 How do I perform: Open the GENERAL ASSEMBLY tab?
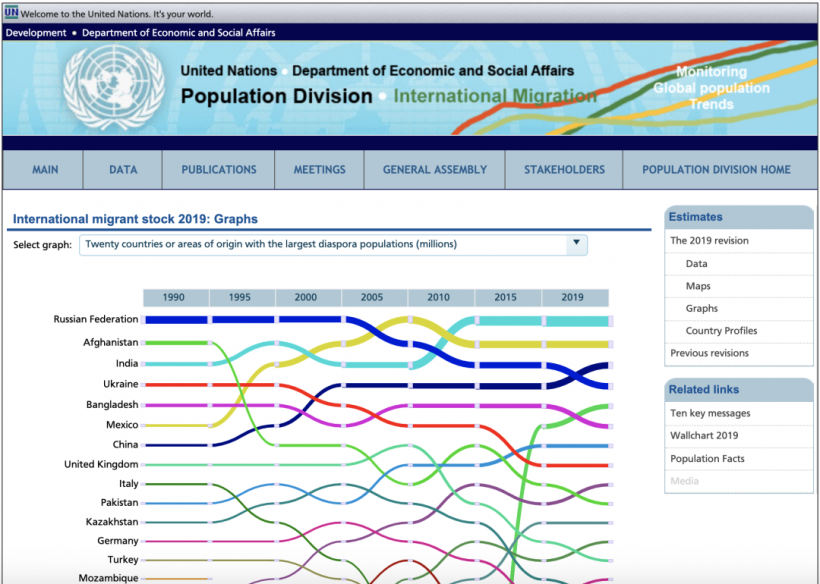click(x=435, y=170)
